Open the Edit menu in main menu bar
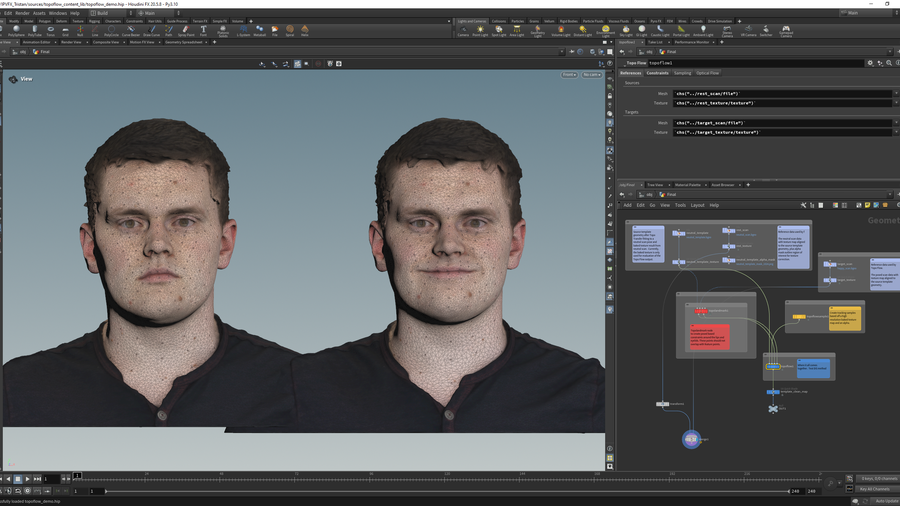This screenshot has width=900, height=506. pyautogui.click(x=8, y=13)
